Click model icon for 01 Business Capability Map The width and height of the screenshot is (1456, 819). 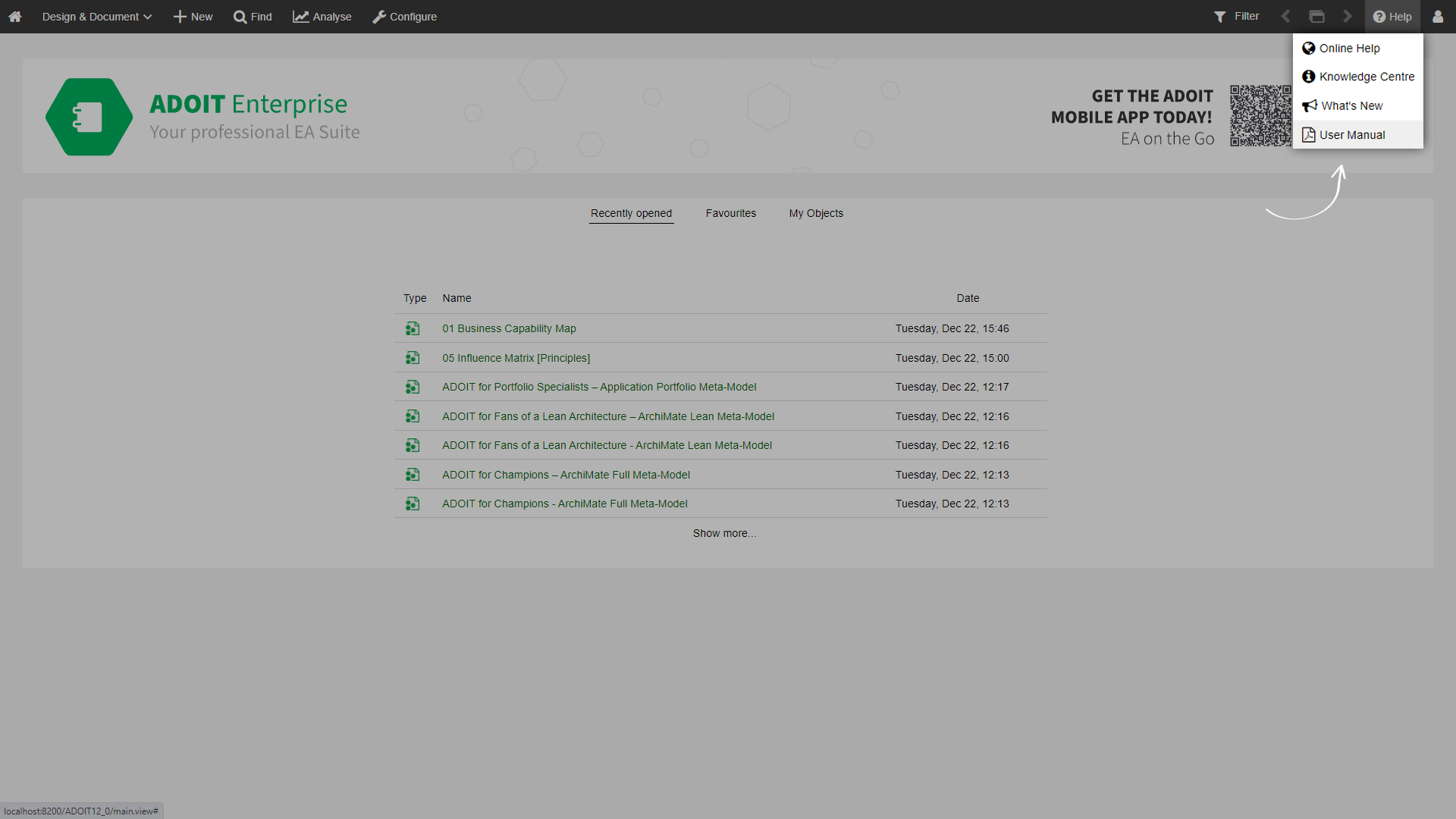point(412,329)
